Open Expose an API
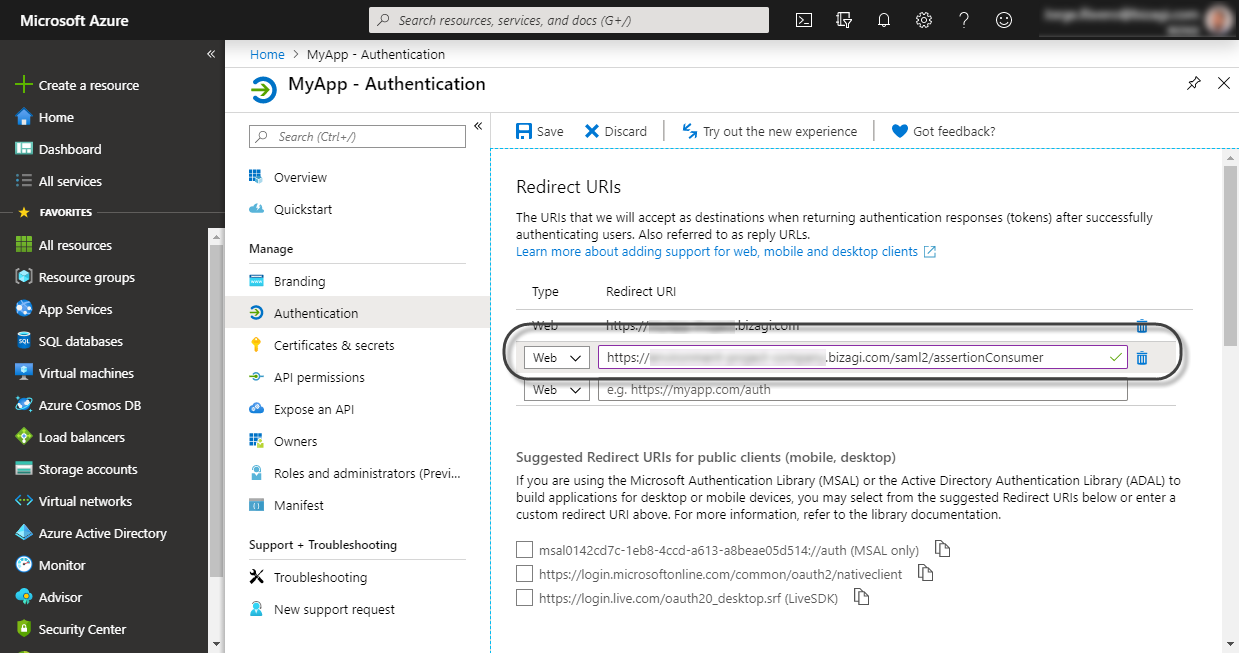Image resolution: width=1239 pixels, height=653 pixels. pos(314,409)
